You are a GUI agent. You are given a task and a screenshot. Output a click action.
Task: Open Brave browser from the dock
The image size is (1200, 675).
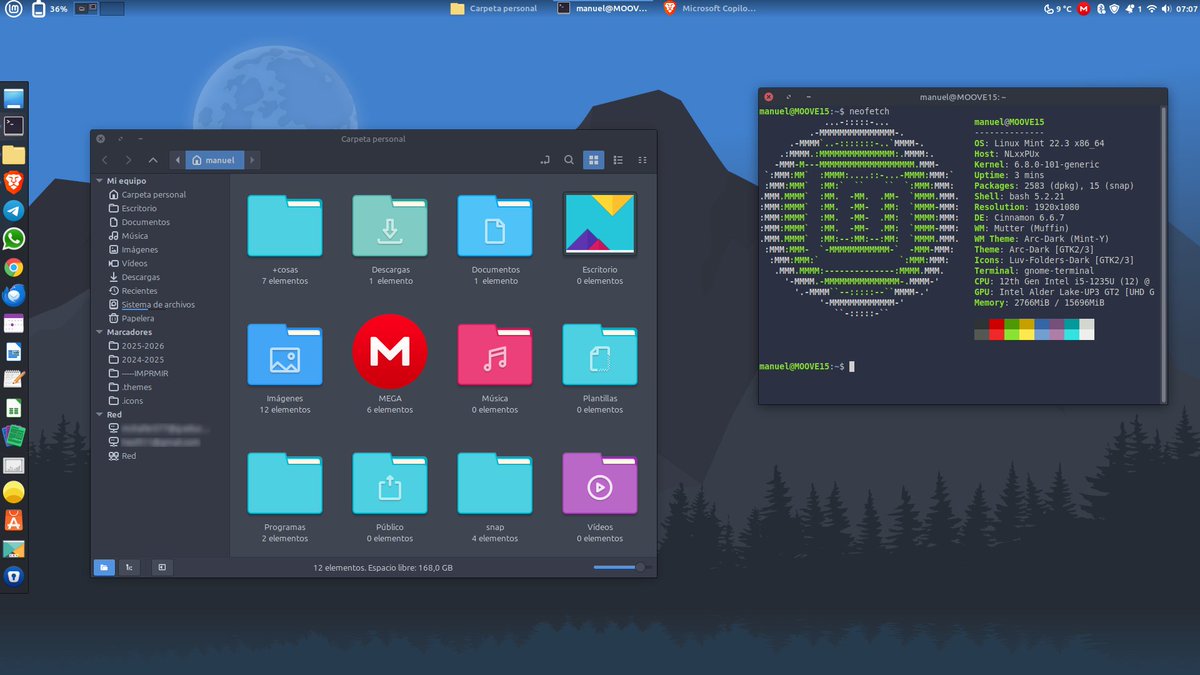(x=14, y=183)
